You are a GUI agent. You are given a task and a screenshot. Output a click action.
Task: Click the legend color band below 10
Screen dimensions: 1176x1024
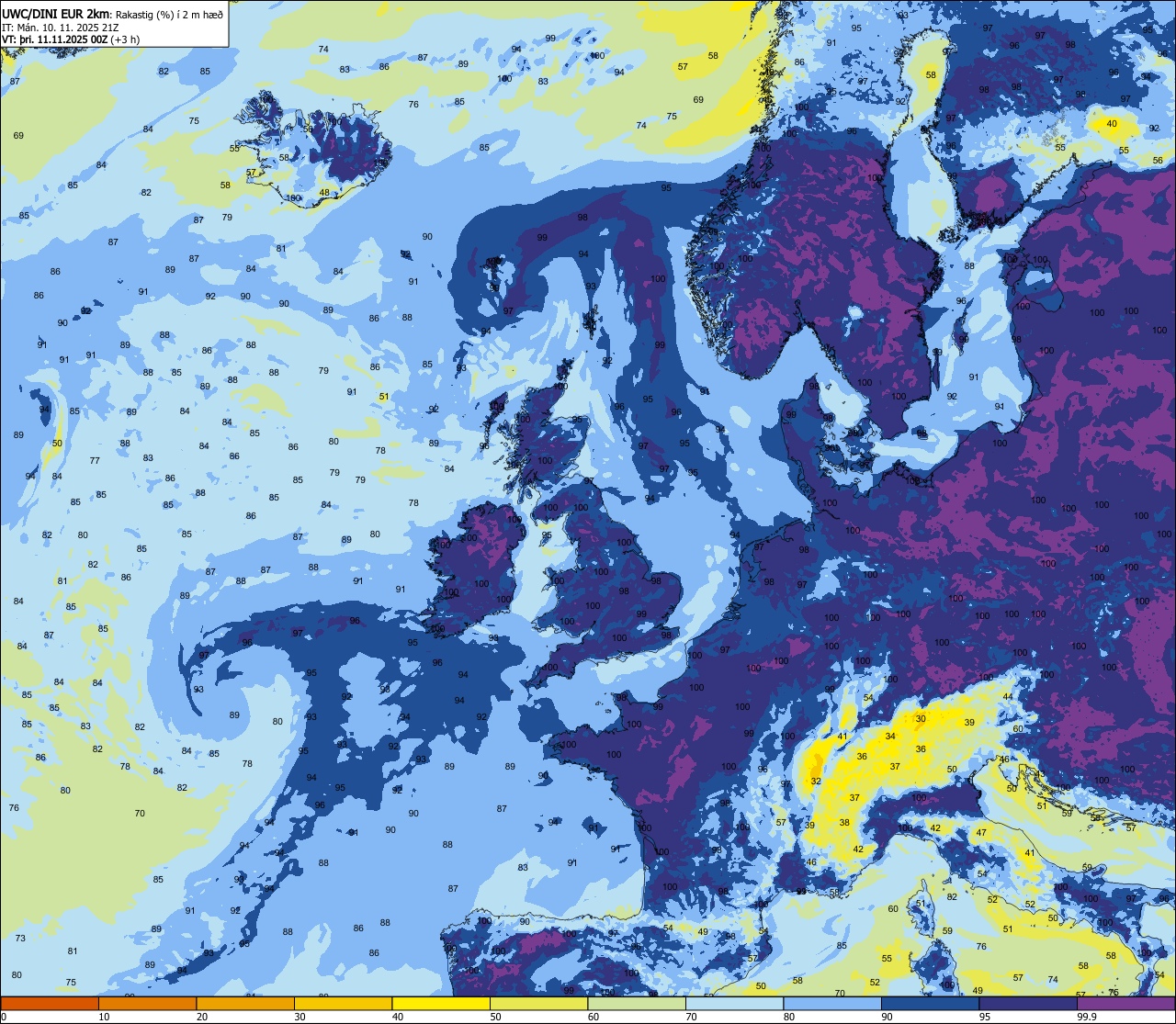pyautogui.click(x=50, y=1003)
